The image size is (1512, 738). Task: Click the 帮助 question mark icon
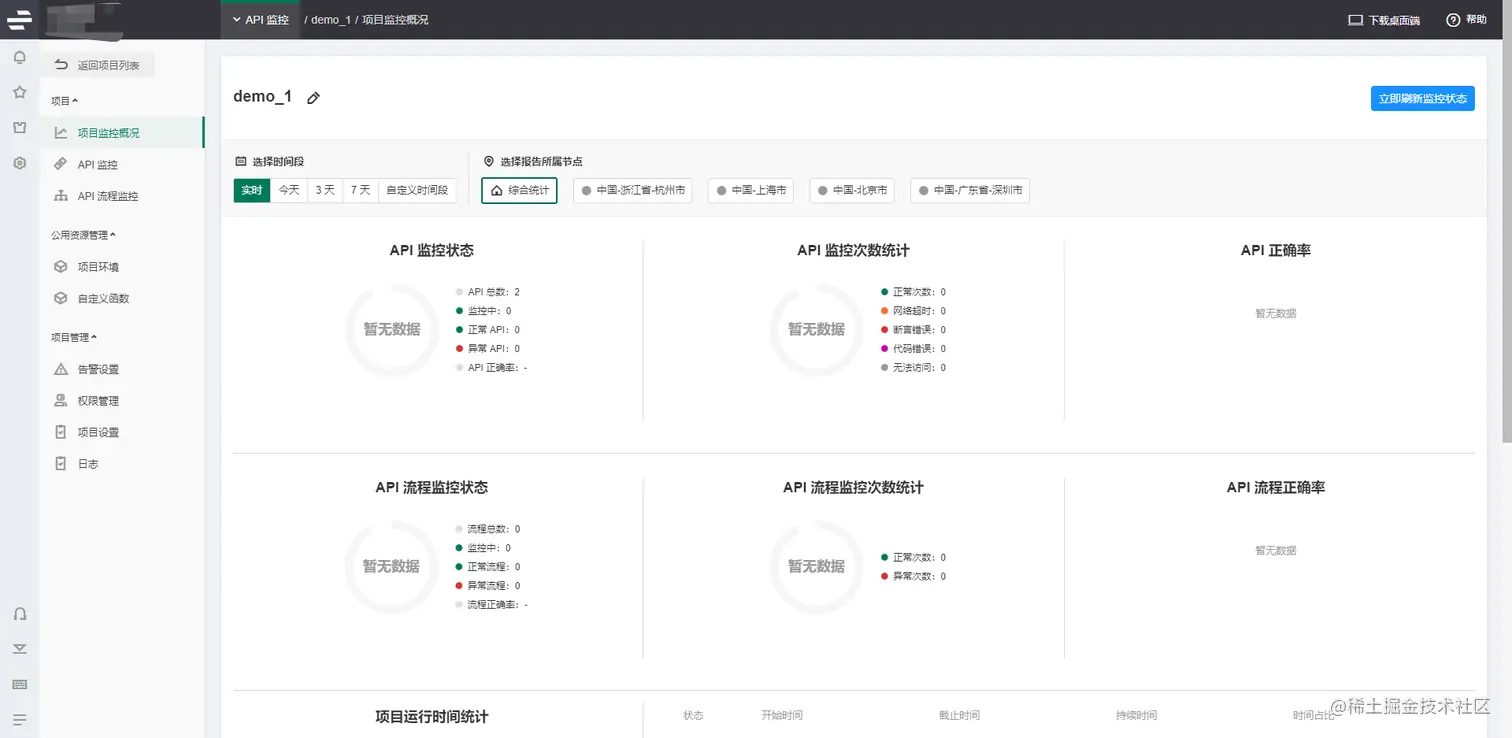[x=1453, y=20]
